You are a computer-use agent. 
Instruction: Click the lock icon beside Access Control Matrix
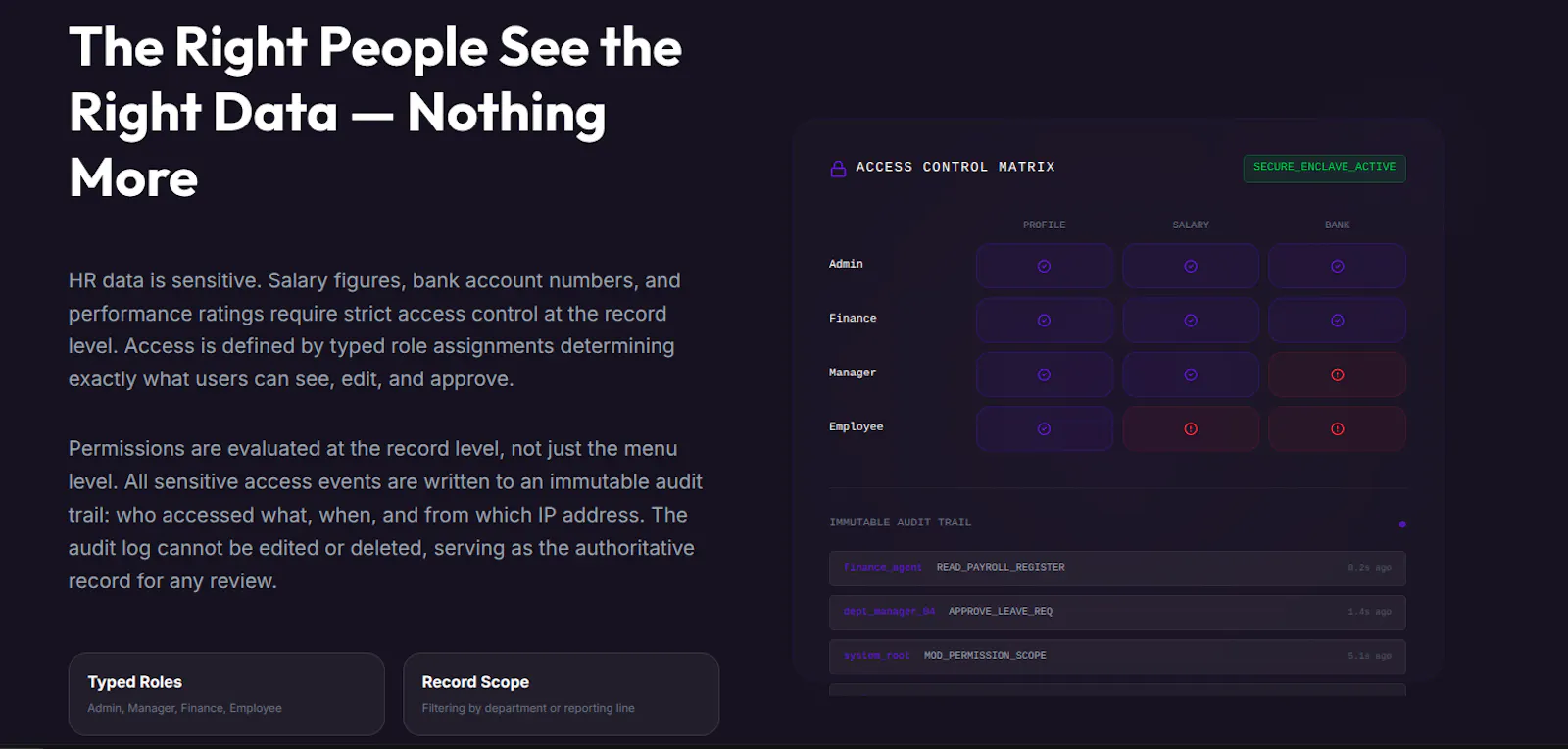pyautogui.click(x=838, y=169)
